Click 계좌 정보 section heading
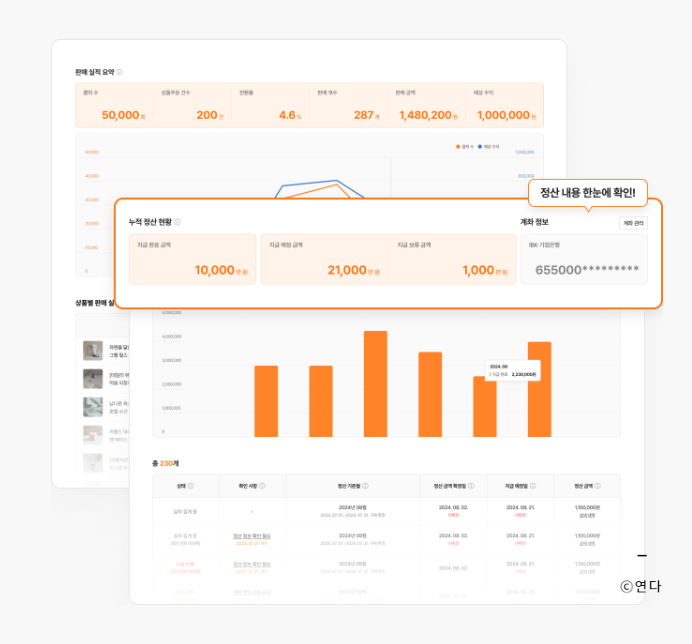This screenshot has width=692, height=644. (534, 222)
